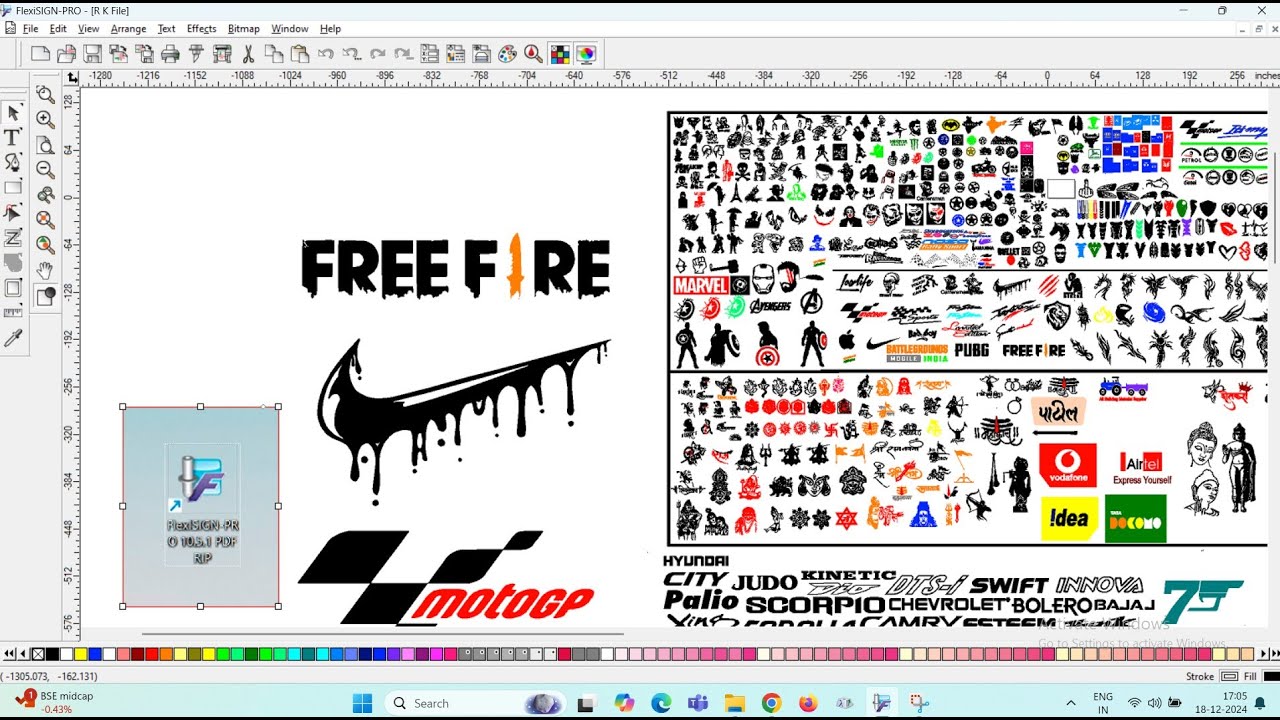Show hidden system tray icons chevron
The height and width of the screenshot is (720, 1280).
coord(1071,703)
